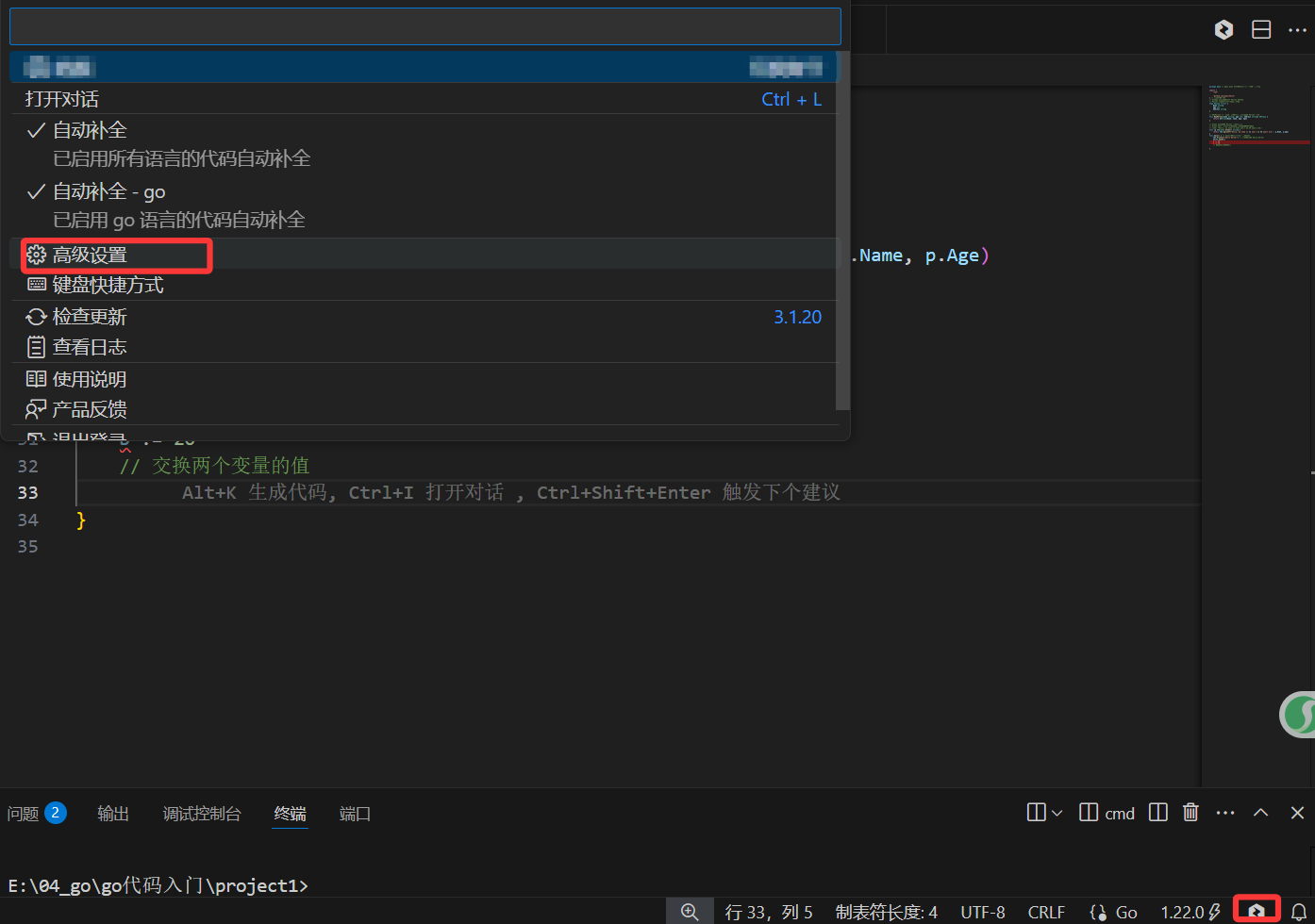The image size is (1315, 924).
Task: Open the launch new terminal dropdown chevron
Action: 1056,812
